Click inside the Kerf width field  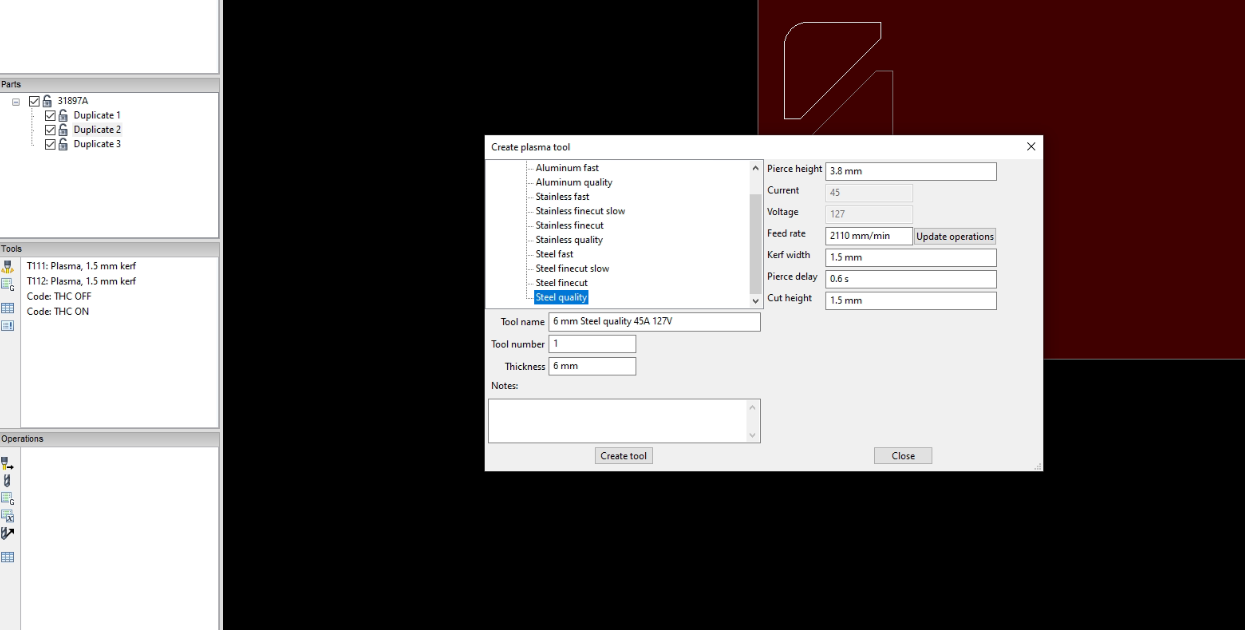(909, 257)
